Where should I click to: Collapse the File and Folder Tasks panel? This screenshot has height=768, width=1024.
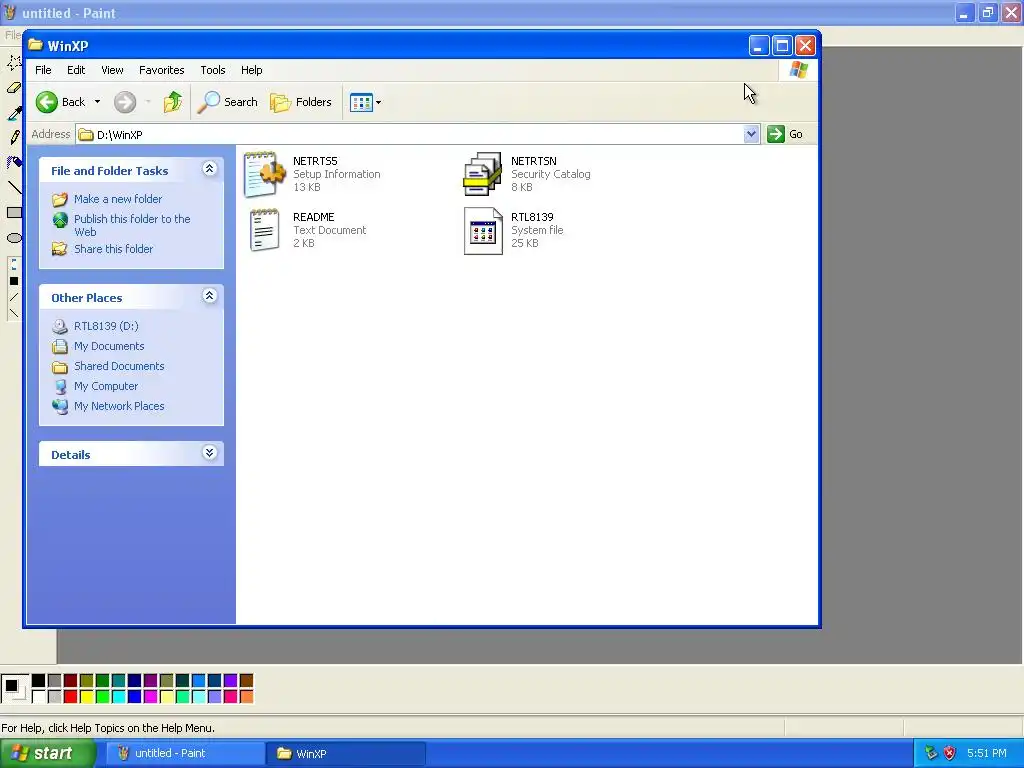coord(210,169)
